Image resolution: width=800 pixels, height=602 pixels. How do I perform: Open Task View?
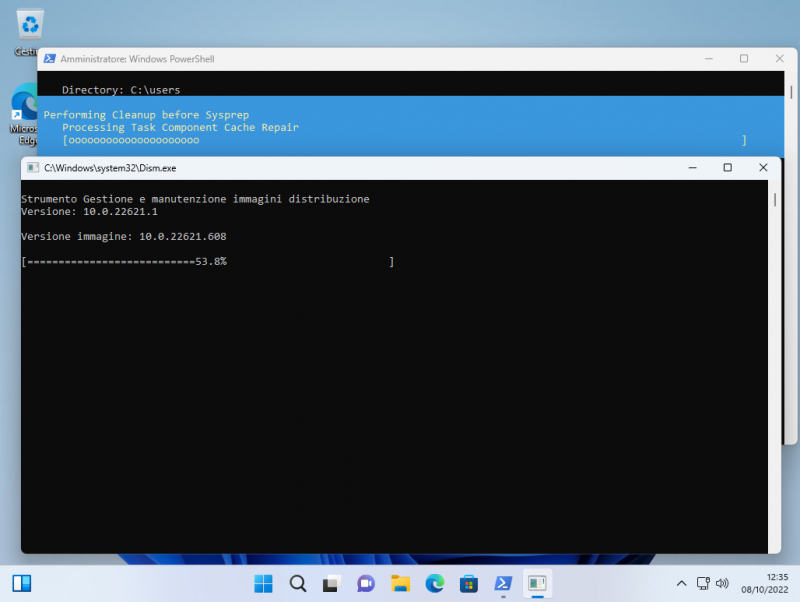[331, 583]
